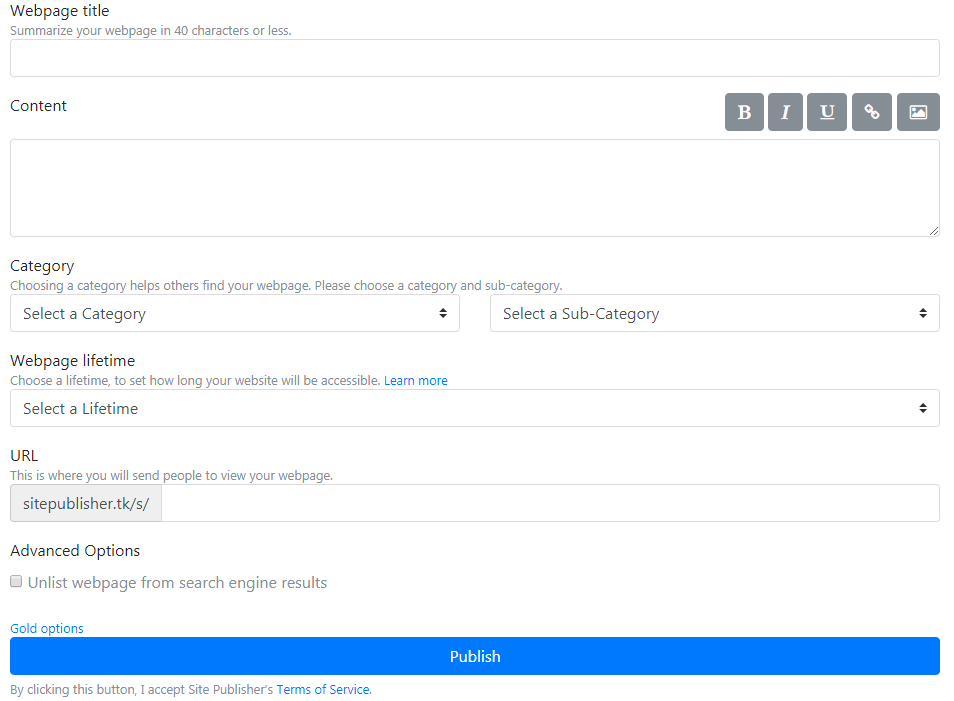Open the Learn more link
Viewport: 954px width, 701px height.
[415, 381]
